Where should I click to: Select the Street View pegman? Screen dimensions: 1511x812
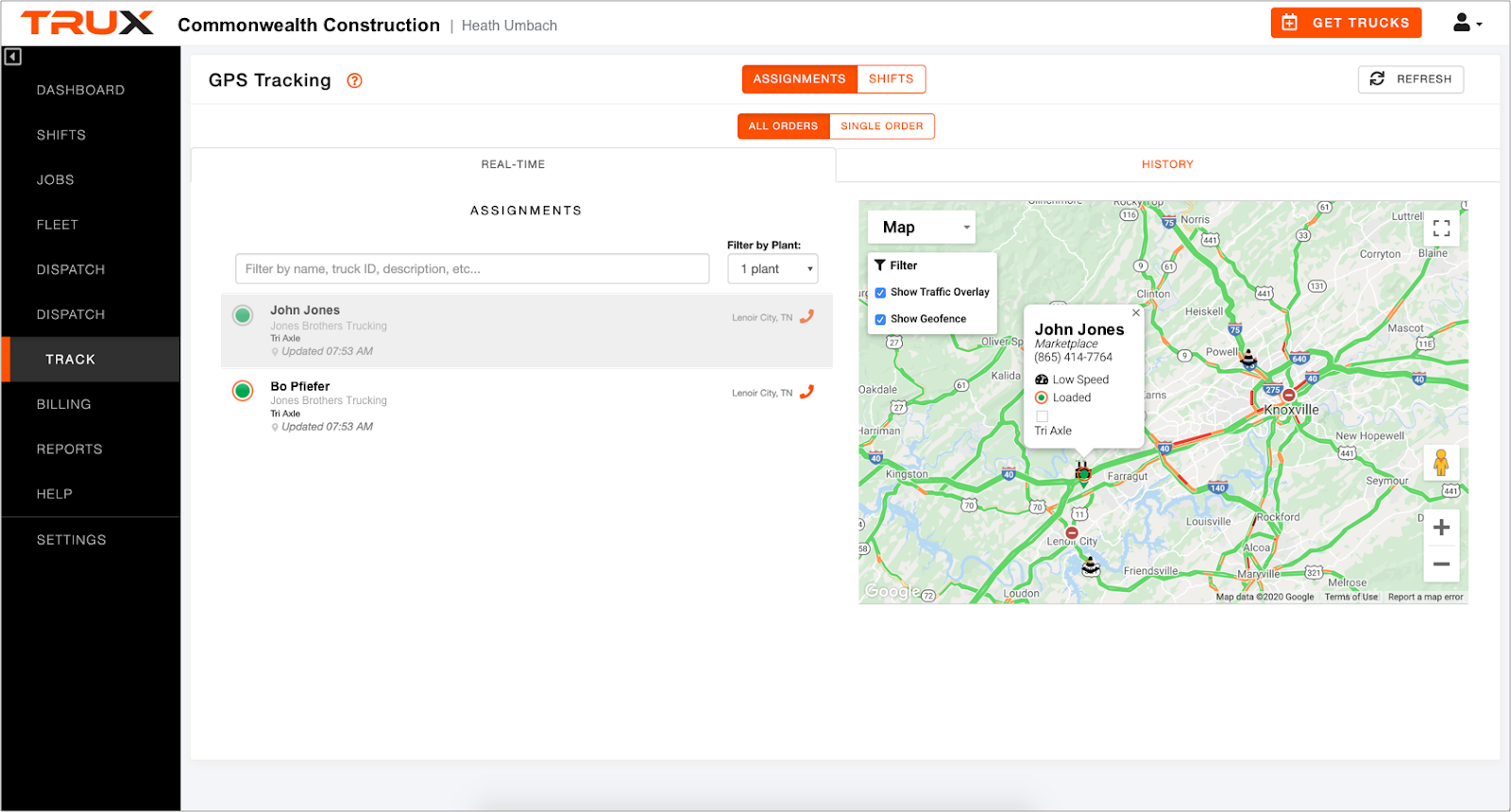pyautogui.click(x=1441, y=463)
